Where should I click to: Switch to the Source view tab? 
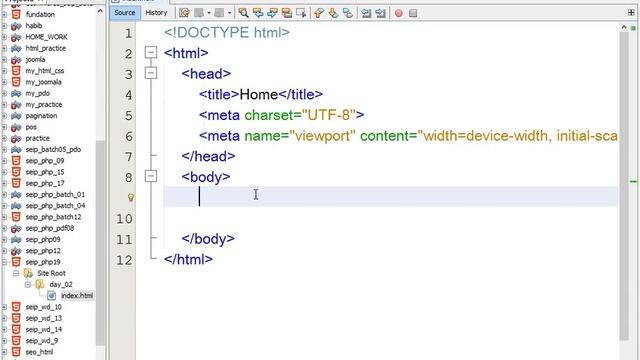(124, 13)
